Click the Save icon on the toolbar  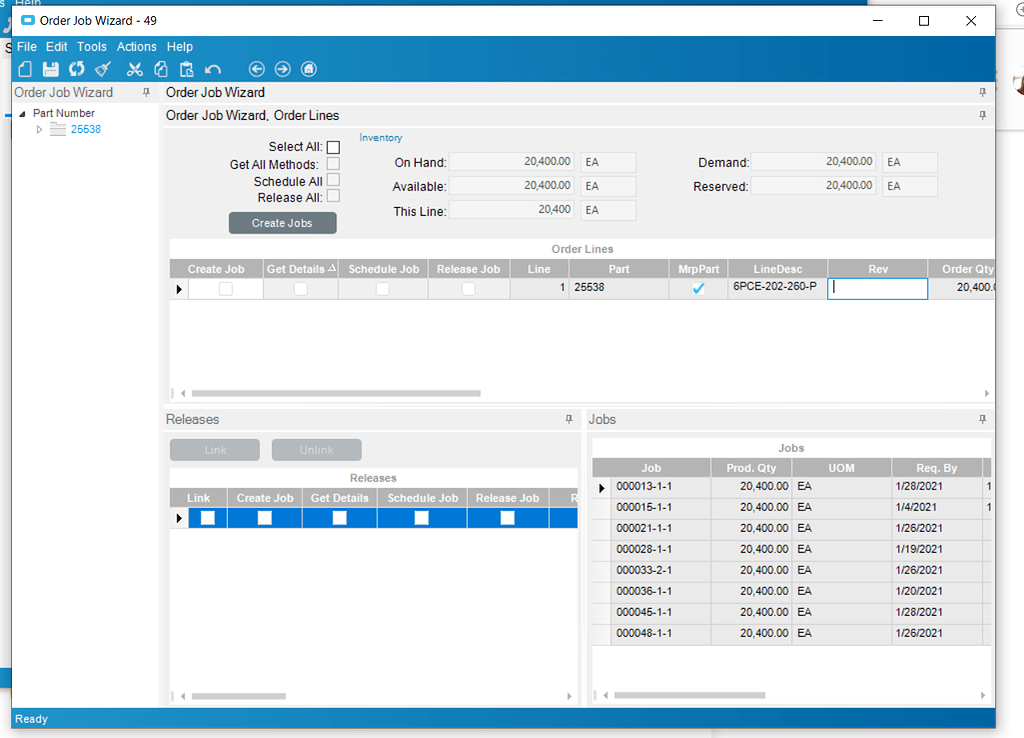coord(50,68)
